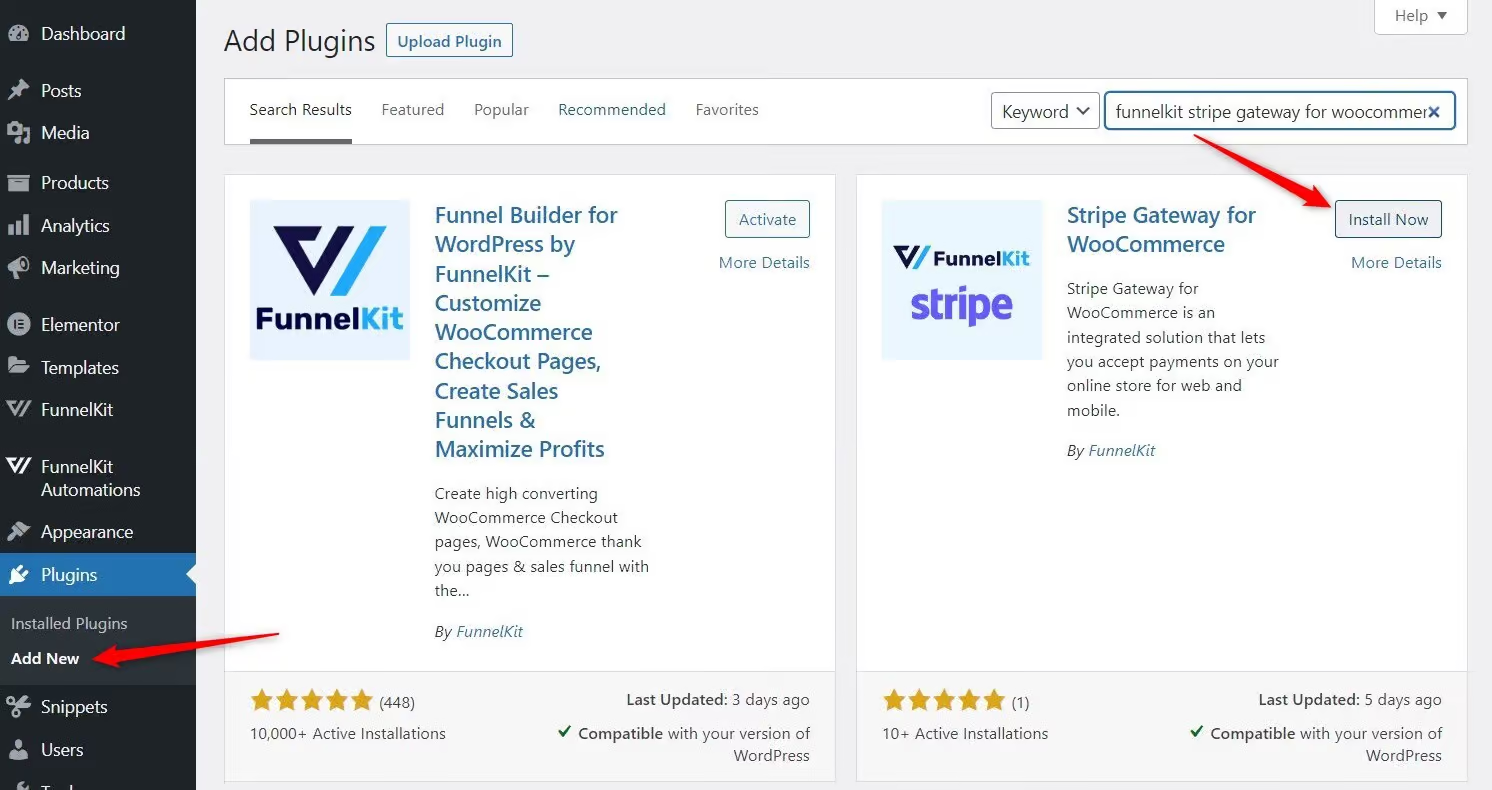Select 'Last Updated: 3 days ago' text
The height and width of the screenshot is (790, 1492).
718,700
